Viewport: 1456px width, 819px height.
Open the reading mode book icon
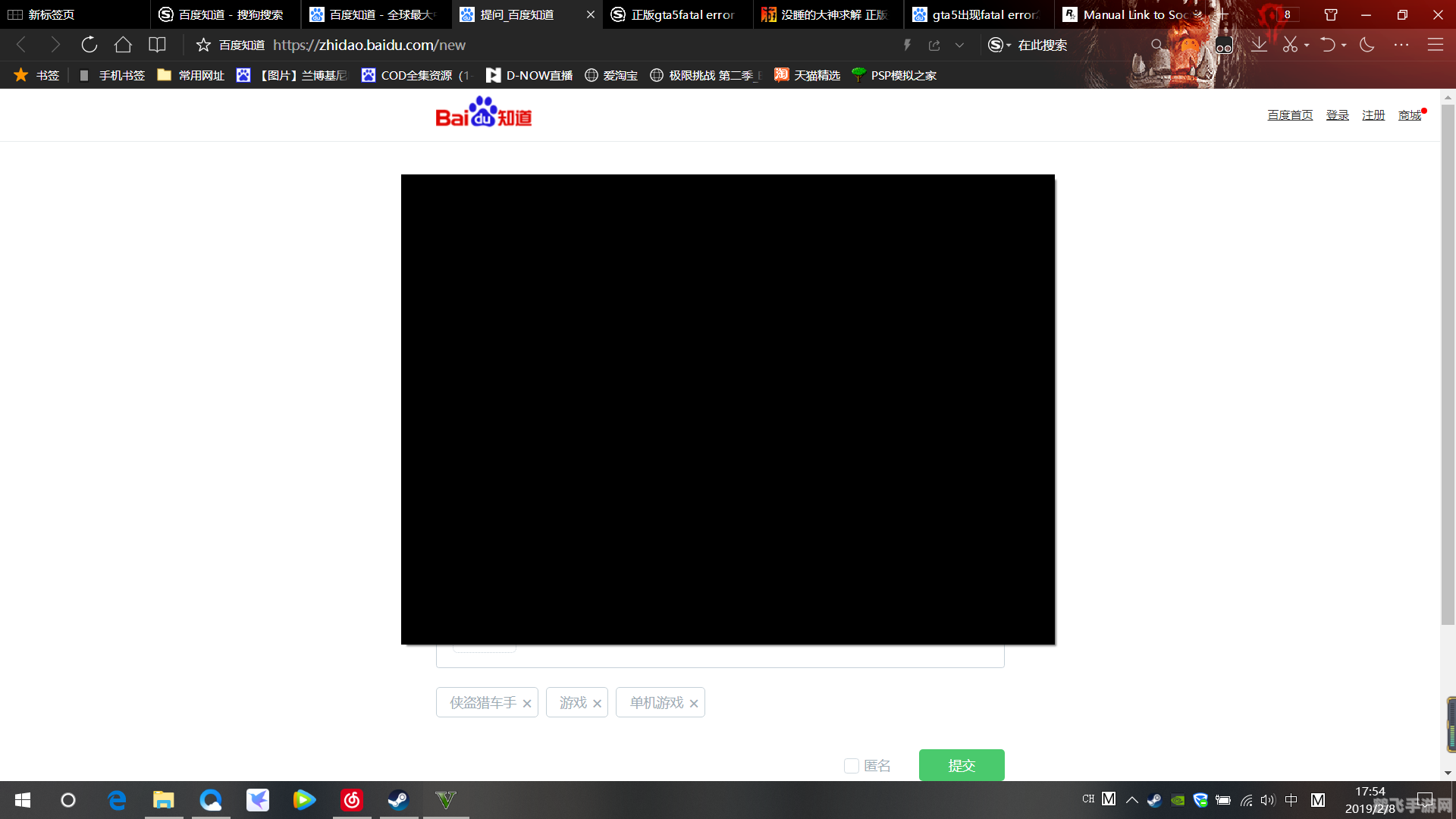pyautogui.click(x=157, y=45)
